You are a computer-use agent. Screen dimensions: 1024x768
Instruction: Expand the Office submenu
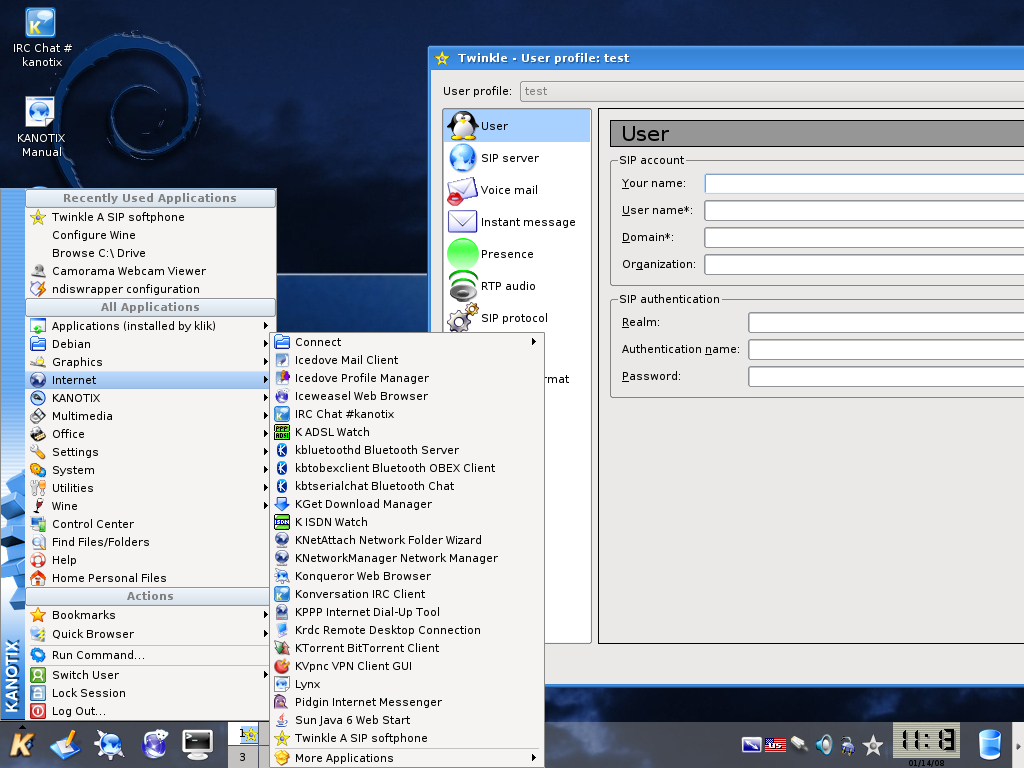[150, 434]
